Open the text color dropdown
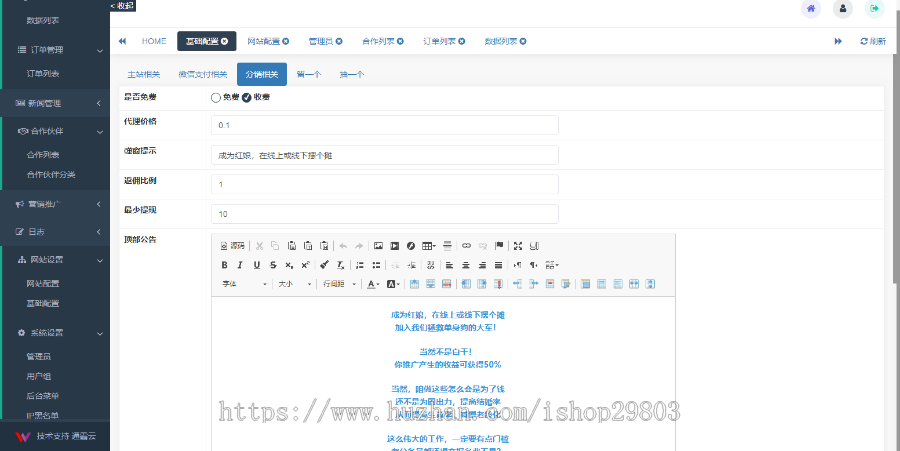 (x=374, y=284)
